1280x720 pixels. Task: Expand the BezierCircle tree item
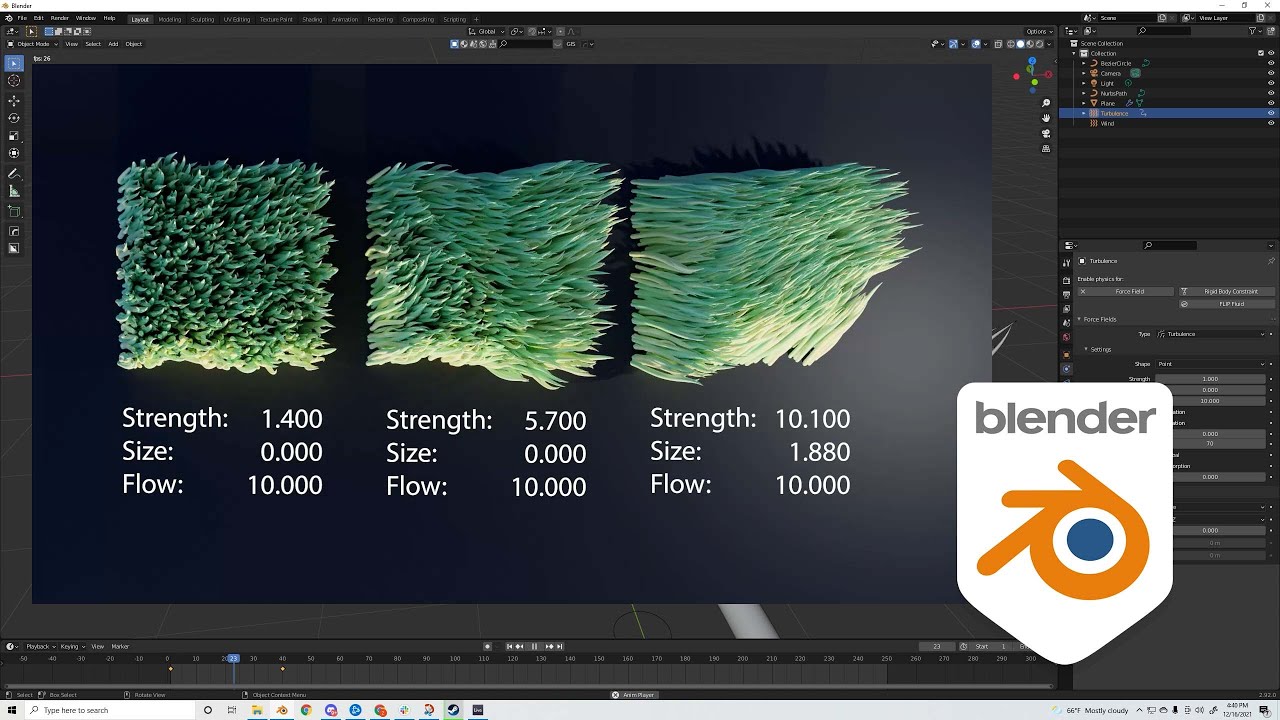(1083, 63)
